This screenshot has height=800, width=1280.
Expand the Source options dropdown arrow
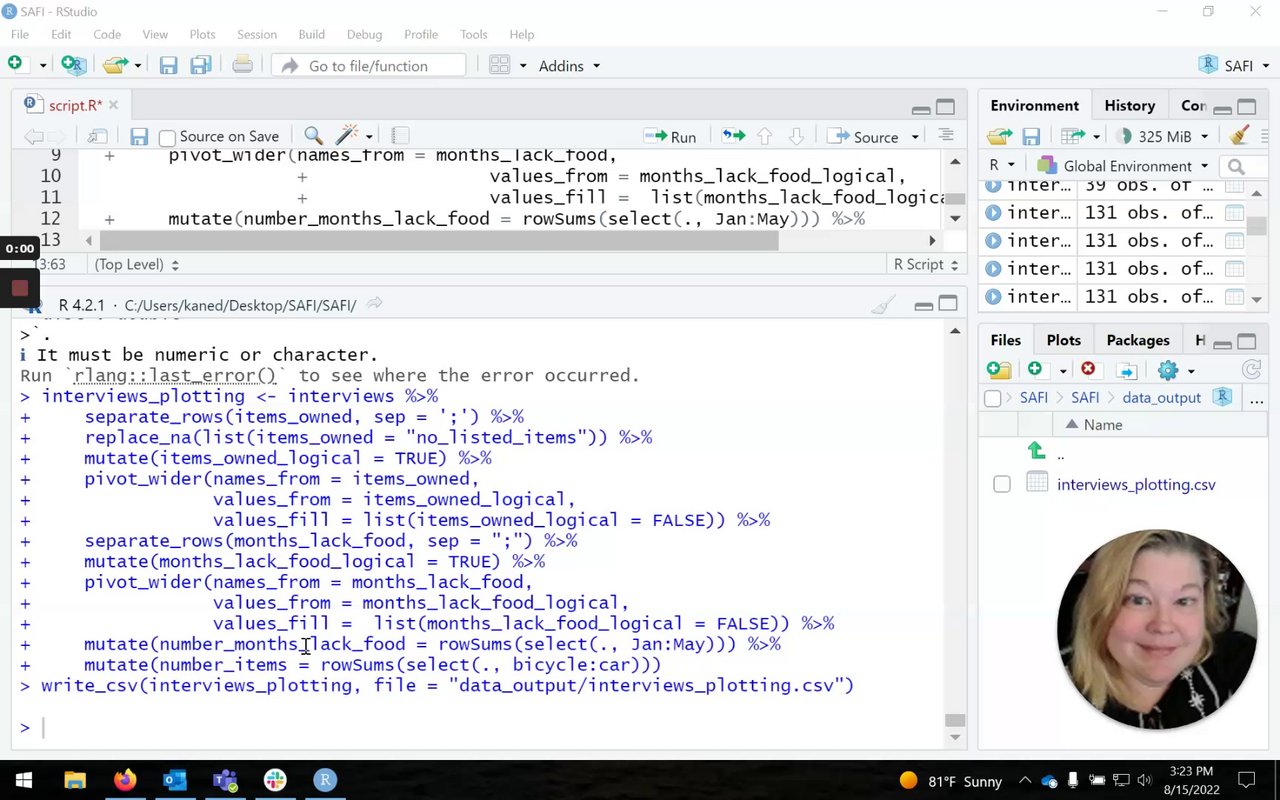(x=914, y=137)
